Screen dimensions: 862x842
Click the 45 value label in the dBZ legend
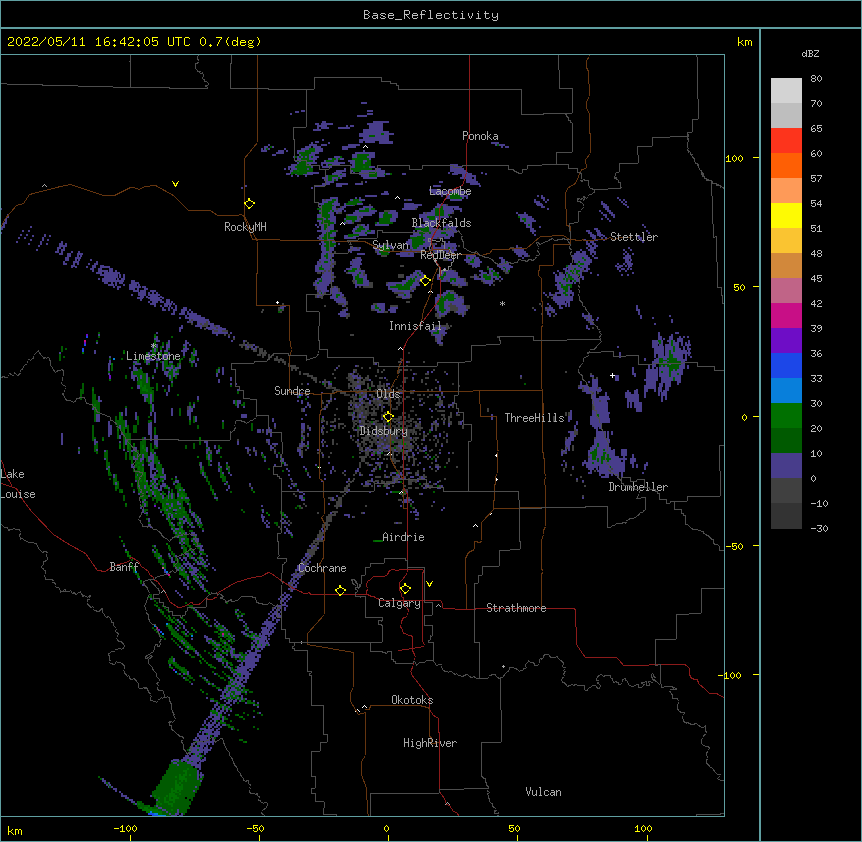[x=816, y=279]
